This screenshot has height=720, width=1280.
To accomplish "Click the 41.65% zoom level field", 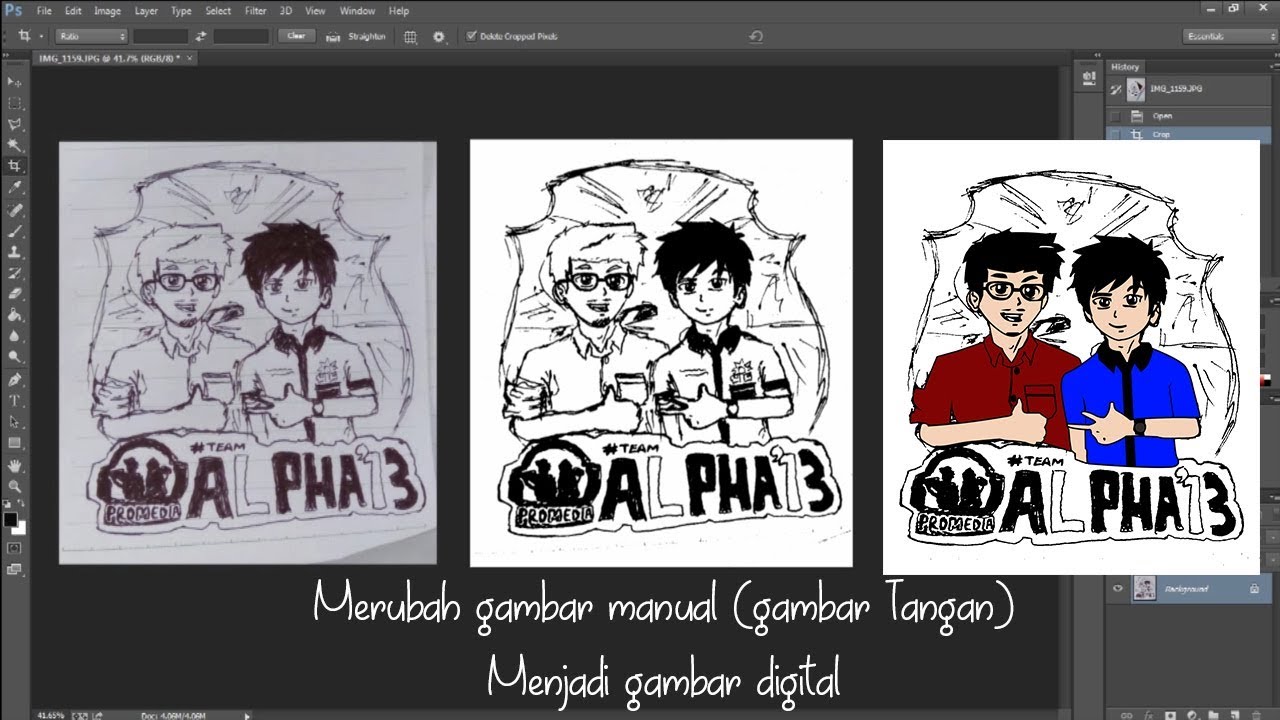I will [x=50, y=715].
